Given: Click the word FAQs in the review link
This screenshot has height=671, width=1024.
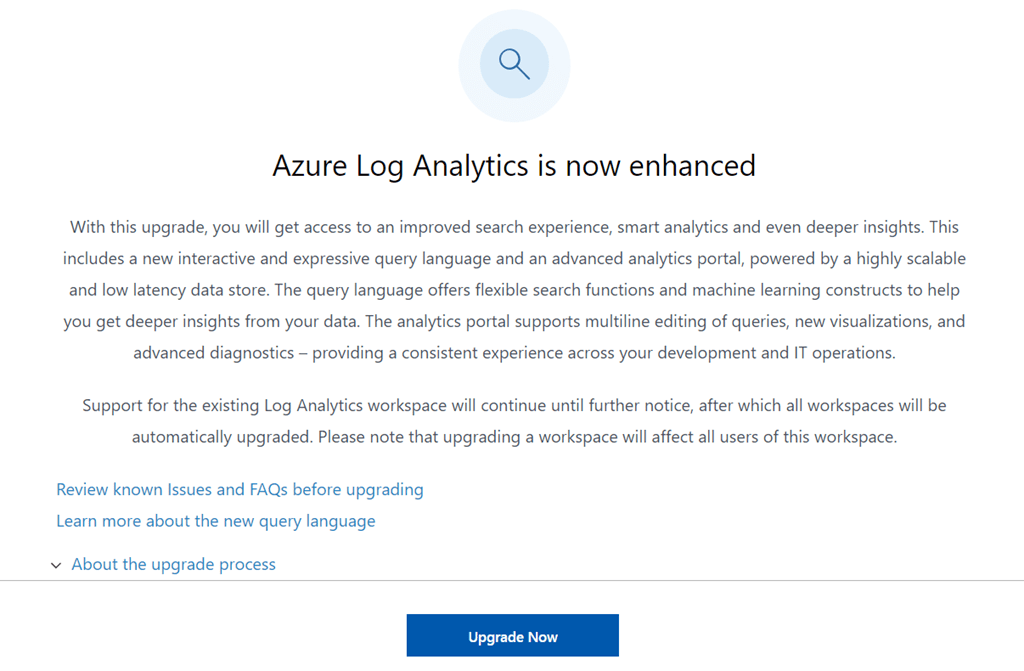Looking at the screenshot, I should click(268, 489).
